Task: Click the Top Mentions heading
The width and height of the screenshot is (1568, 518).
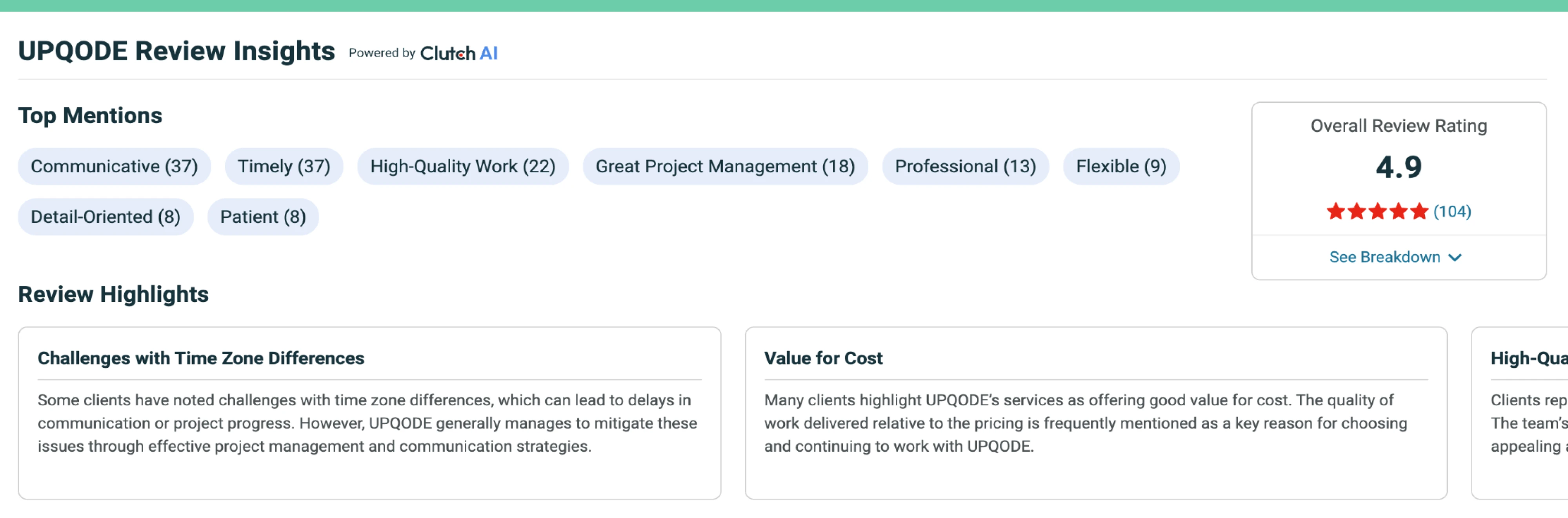Action: (90, 116)
